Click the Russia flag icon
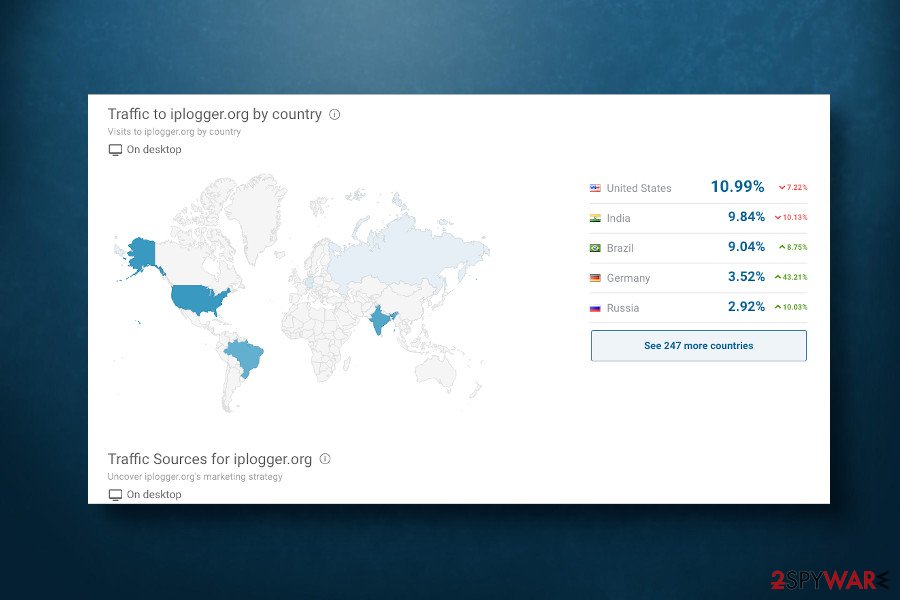900x600 pixels. [595, 308]
